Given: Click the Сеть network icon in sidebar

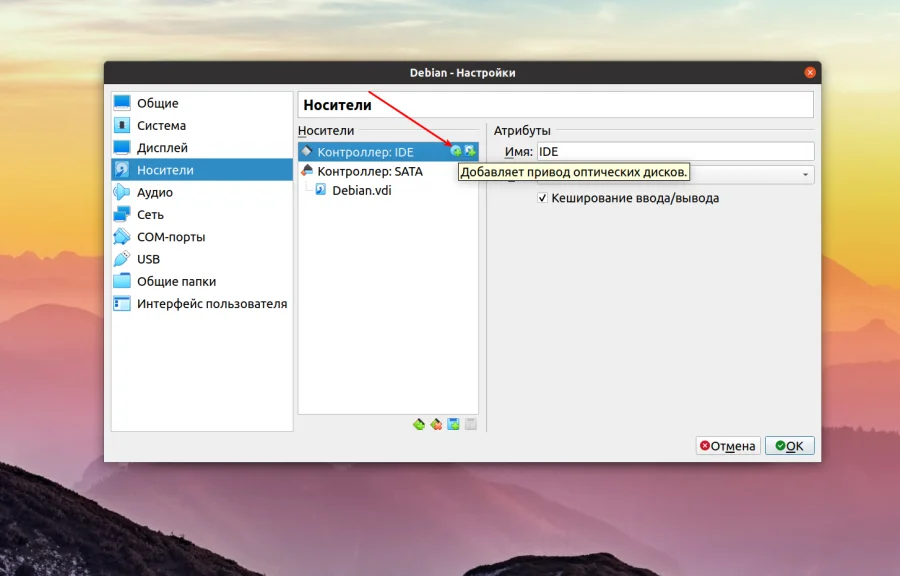Looking at the screenshot, I should 122,214.
